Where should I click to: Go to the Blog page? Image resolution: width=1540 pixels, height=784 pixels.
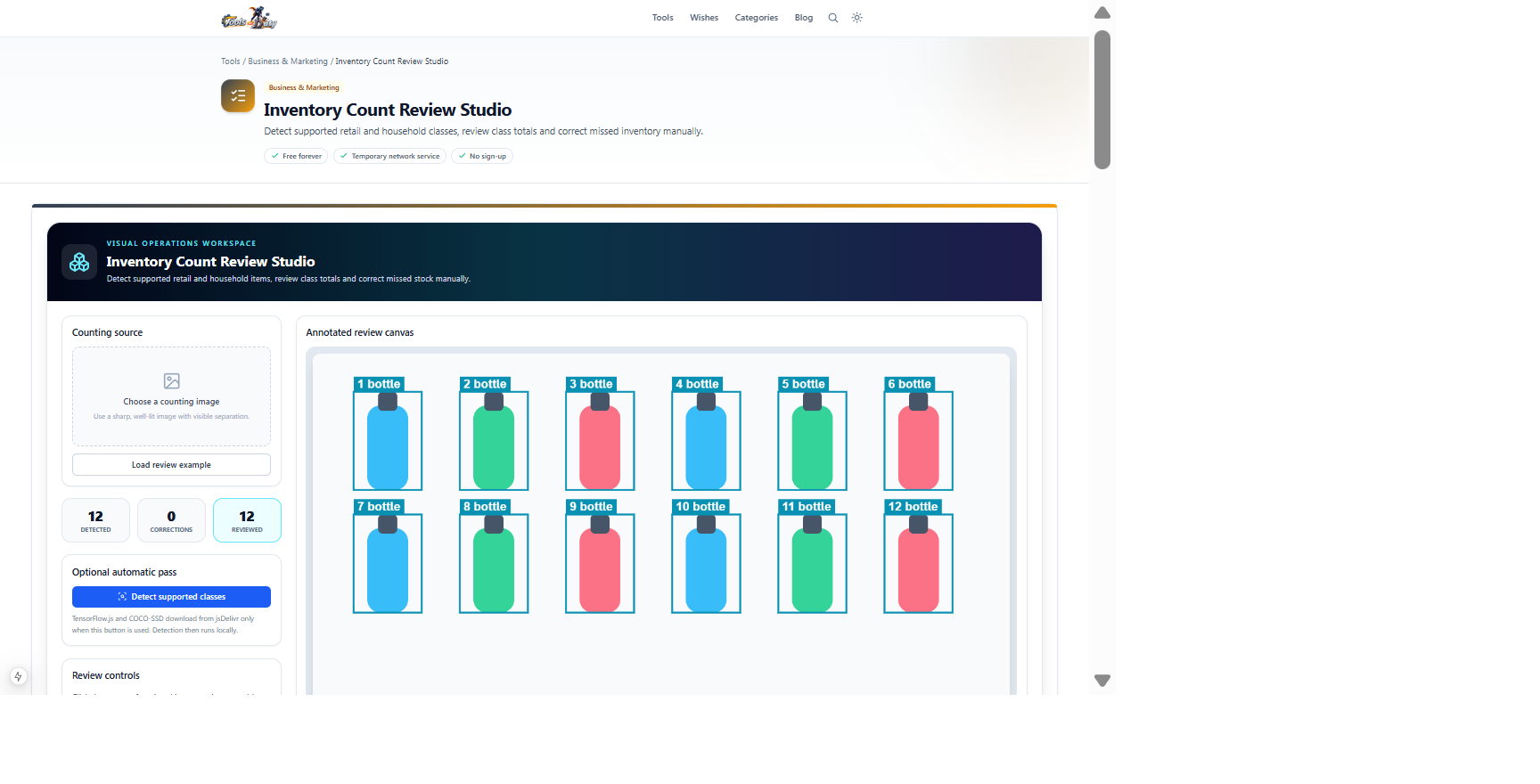[x=804, y=18]
